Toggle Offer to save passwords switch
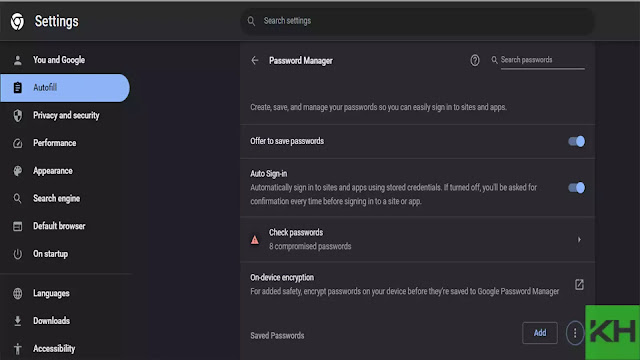Viewport: 640px width, 360px height. pyautogui.click(x=576, y=141)
